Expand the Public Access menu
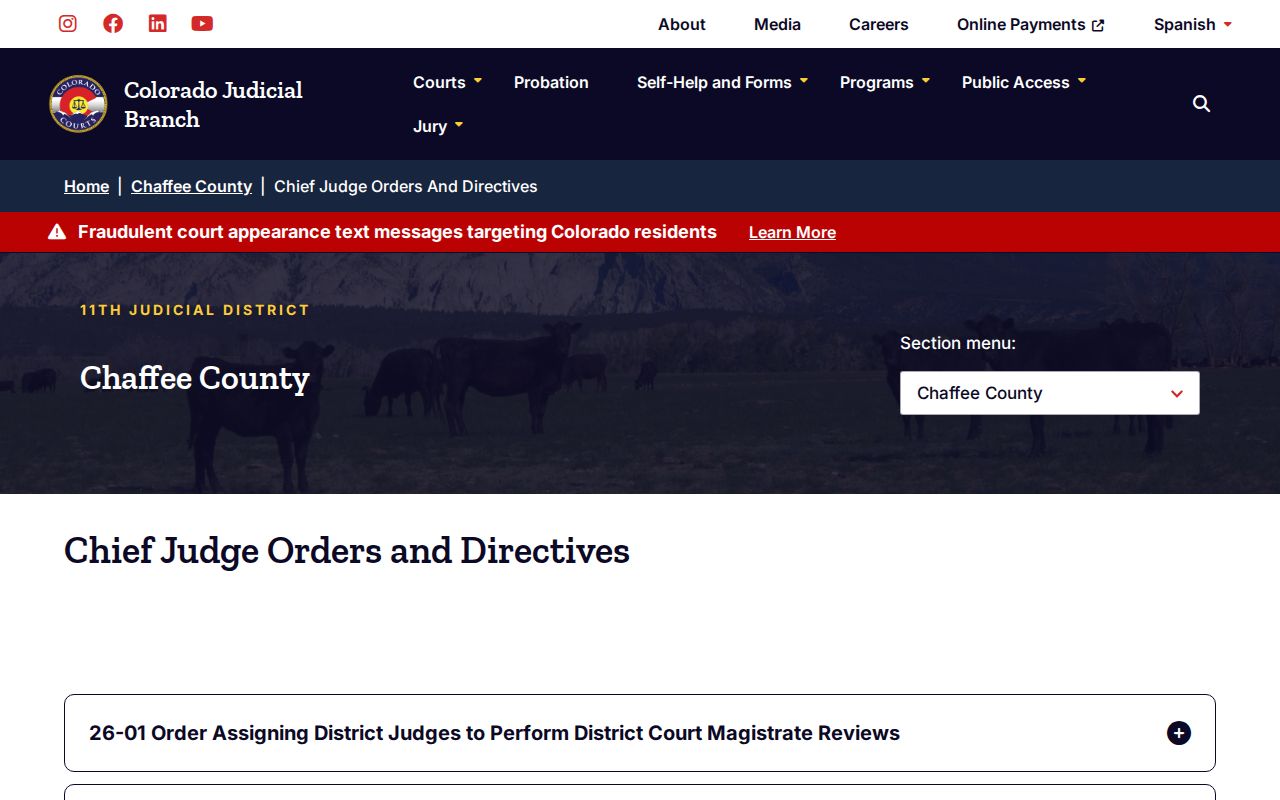The image size is (1280, 800). click(1024, 82)
